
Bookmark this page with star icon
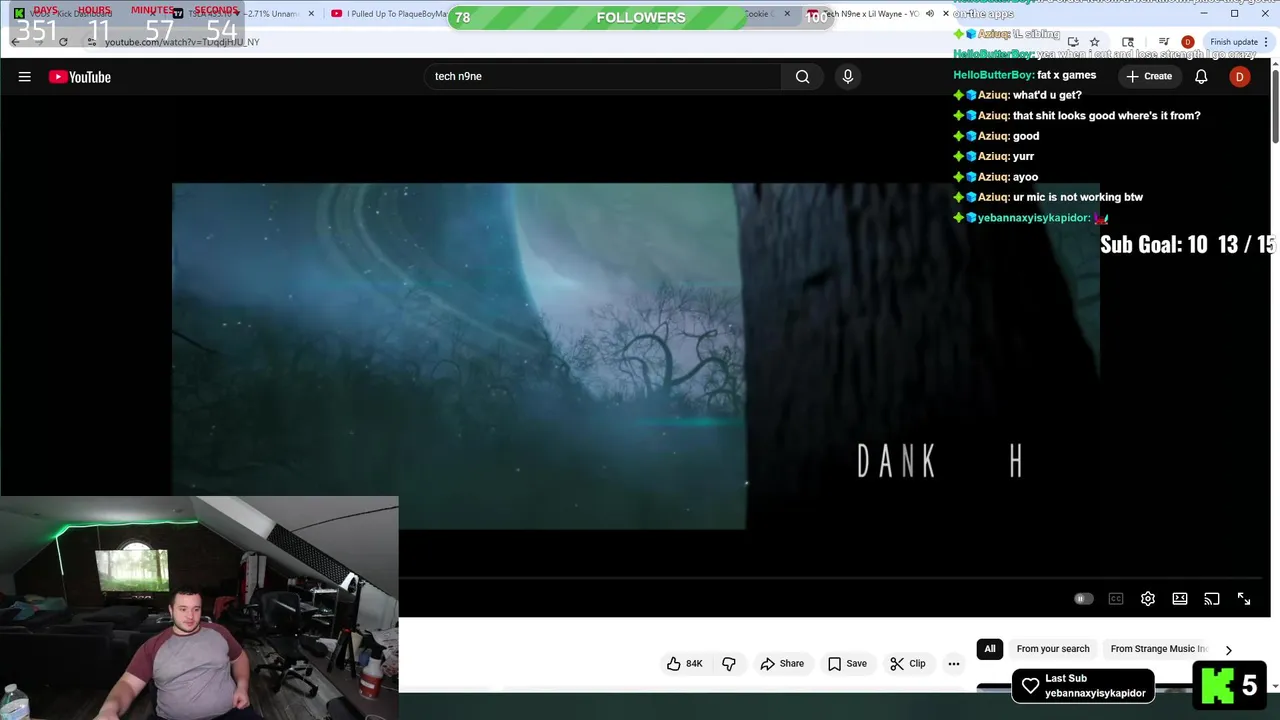pos(1095,42)
